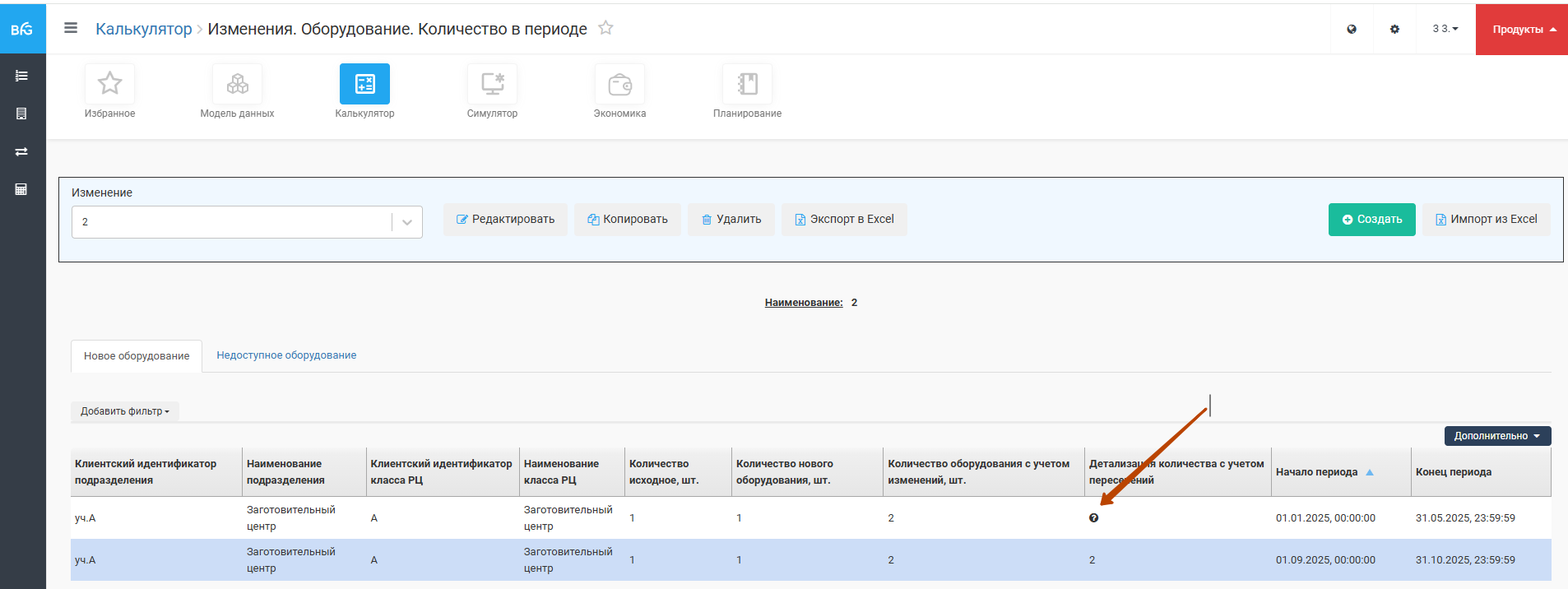Go to Калькулятор breadcrumb link
Screen dimensions: 1568x589
tap(143, 29)
